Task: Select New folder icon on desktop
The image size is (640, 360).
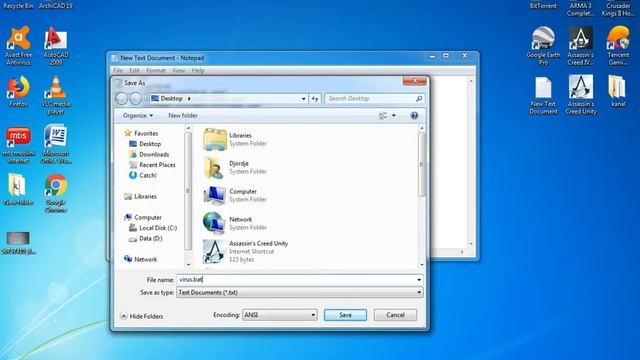Action: (x=18, y=189)
